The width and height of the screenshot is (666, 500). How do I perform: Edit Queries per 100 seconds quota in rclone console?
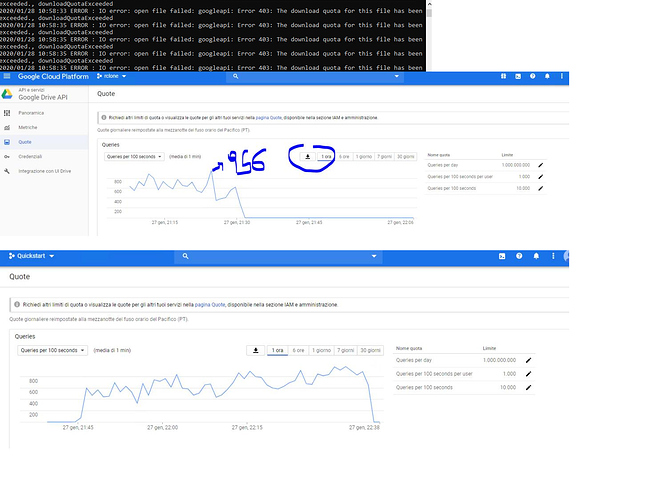pos(540,188)
